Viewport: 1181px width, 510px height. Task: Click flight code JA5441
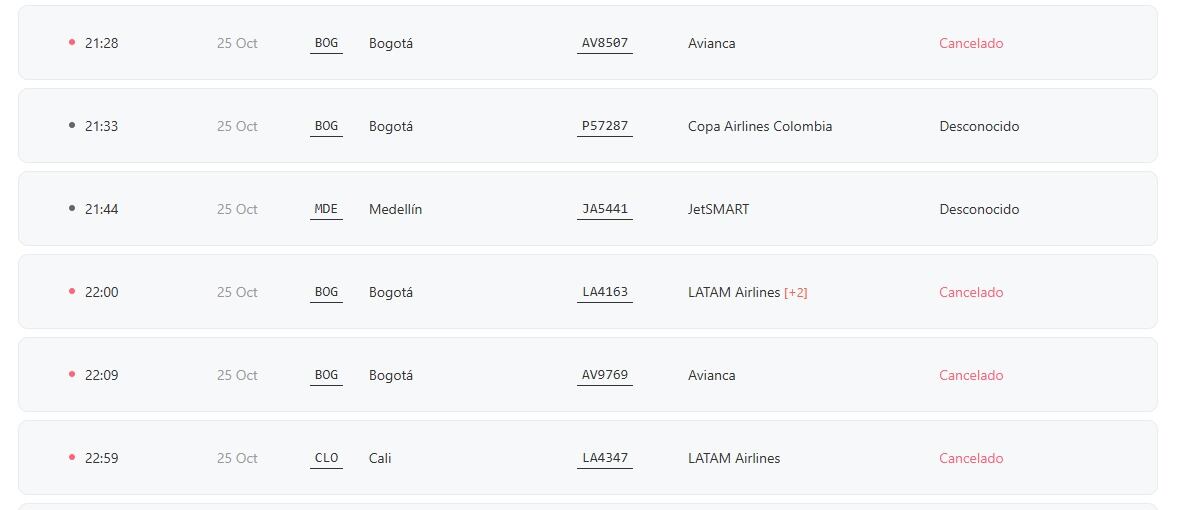[605, 209]
